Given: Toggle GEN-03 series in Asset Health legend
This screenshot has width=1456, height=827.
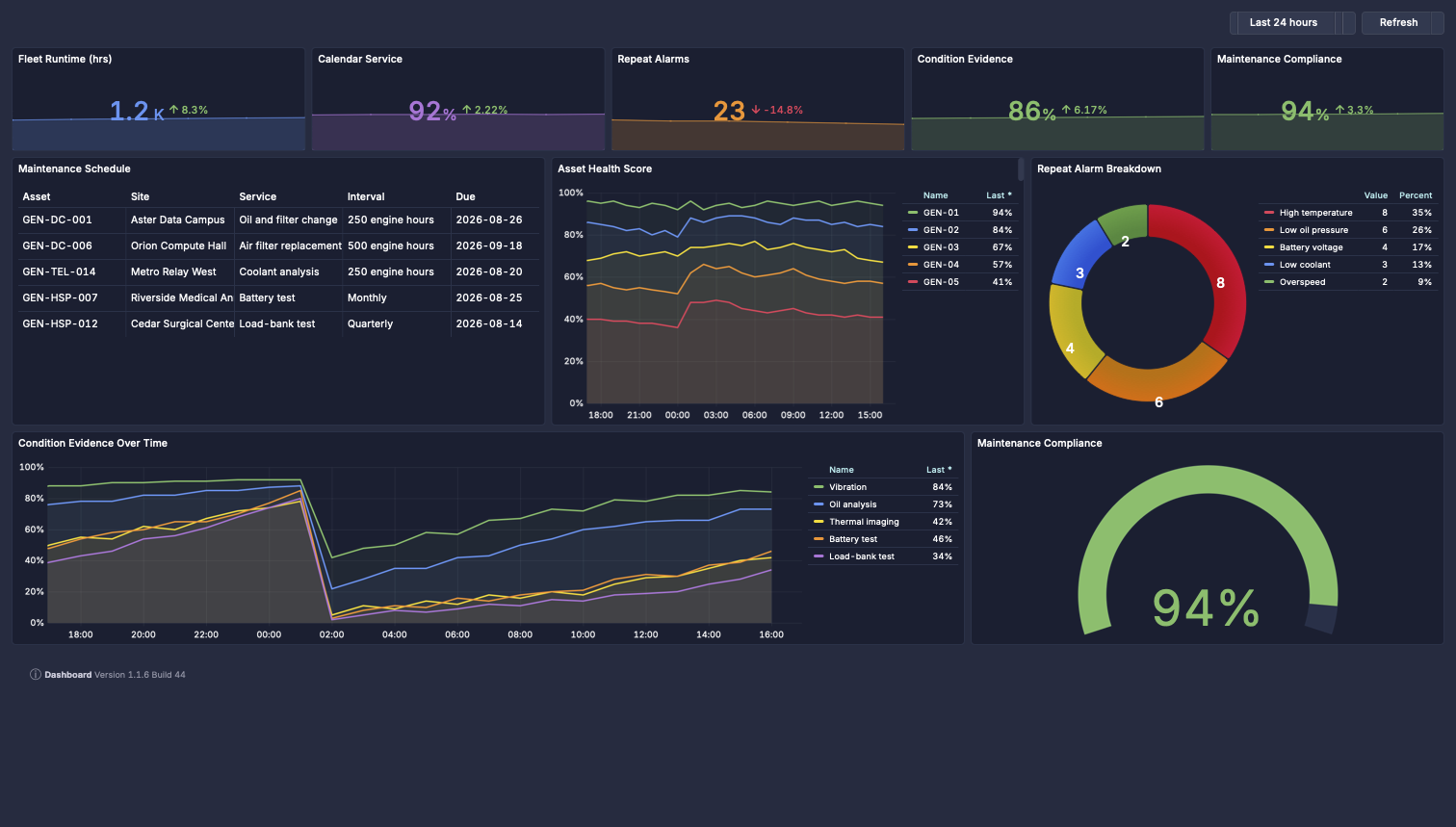Looking at the screenshot, I should 941,247.
